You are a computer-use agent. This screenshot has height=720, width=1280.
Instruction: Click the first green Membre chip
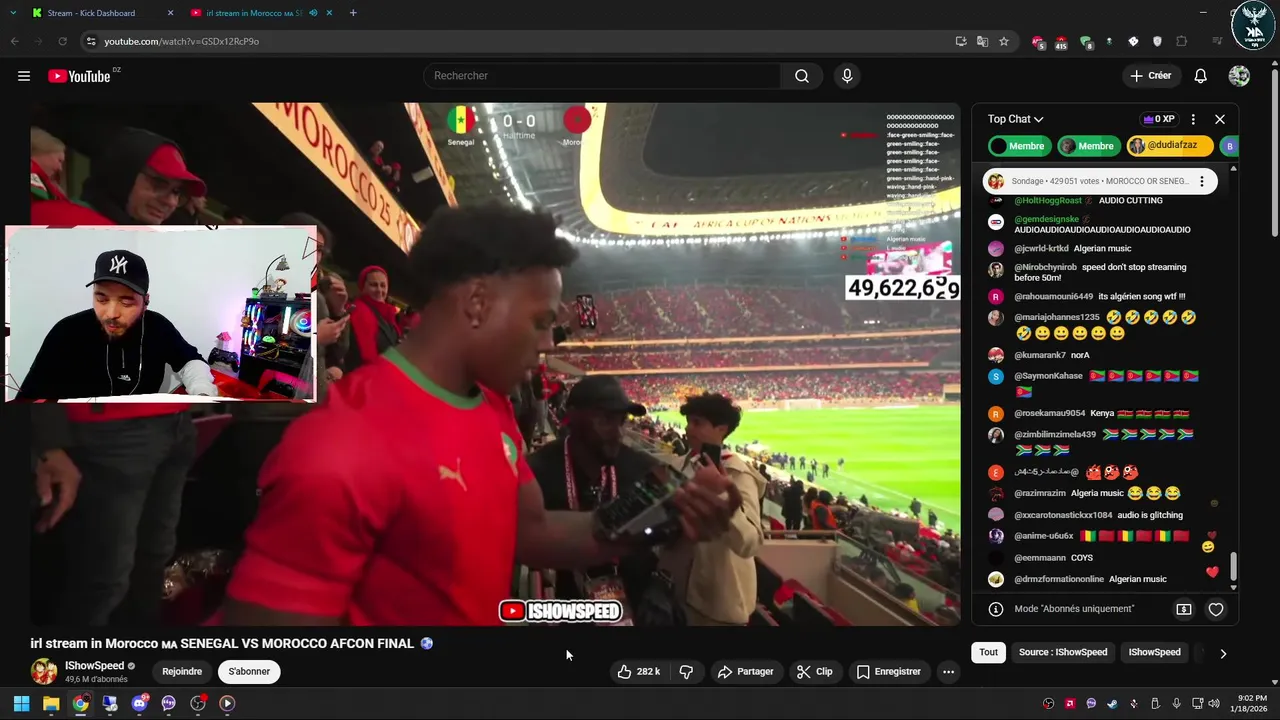1018,146
